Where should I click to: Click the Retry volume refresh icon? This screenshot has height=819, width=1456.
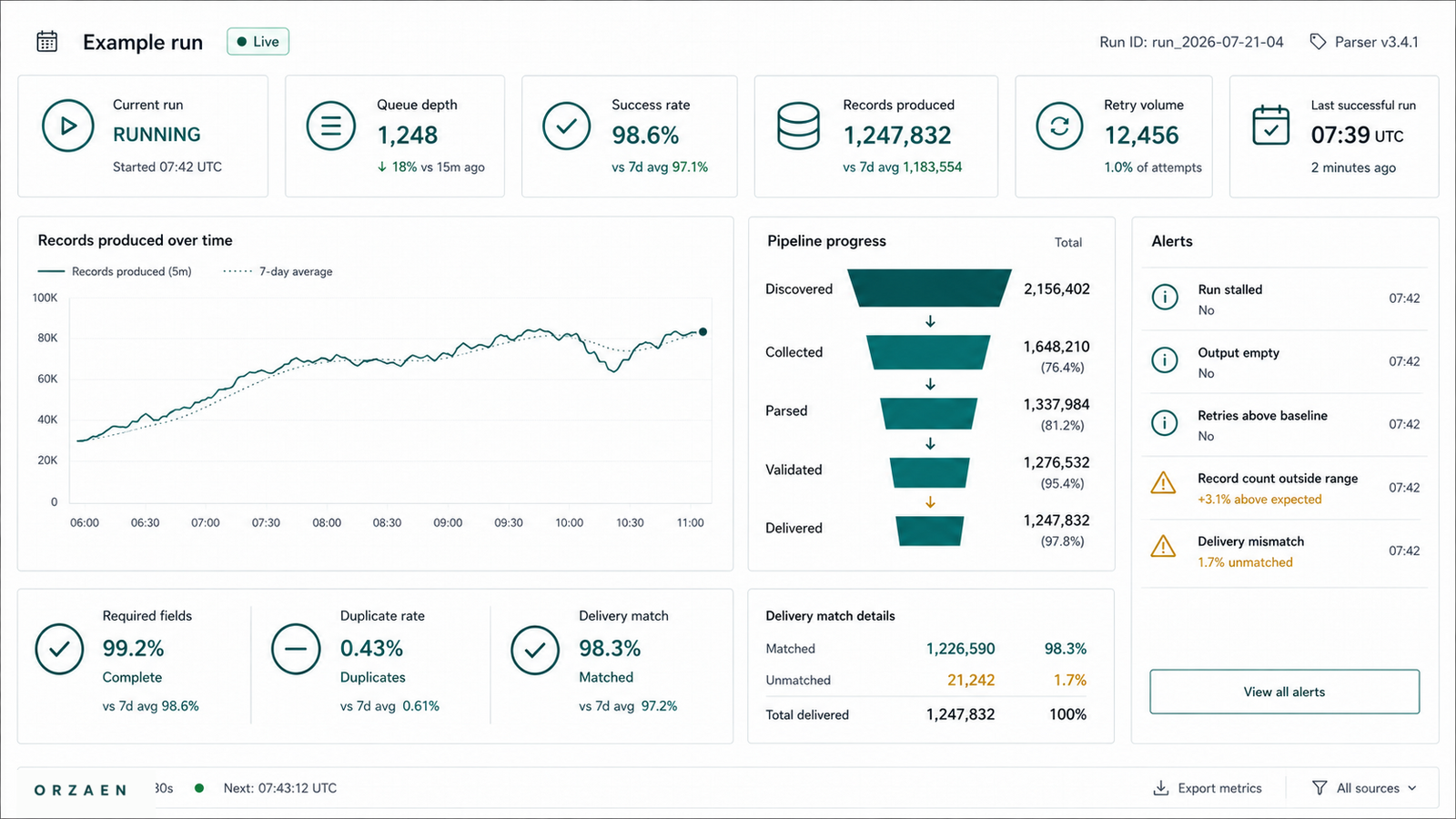(x=1059, y=126)
